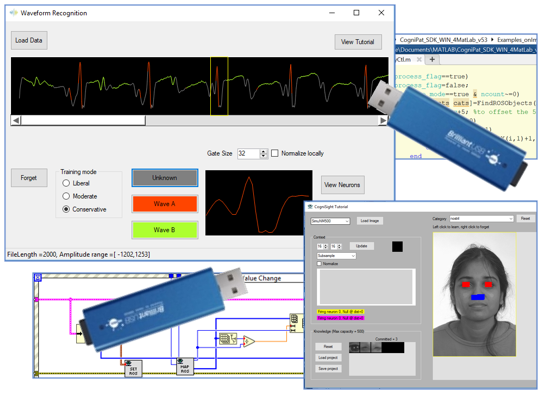Viewport: 542px width, 395px height.
Task: Select Liberal training mode
Action: click(66, 183)
